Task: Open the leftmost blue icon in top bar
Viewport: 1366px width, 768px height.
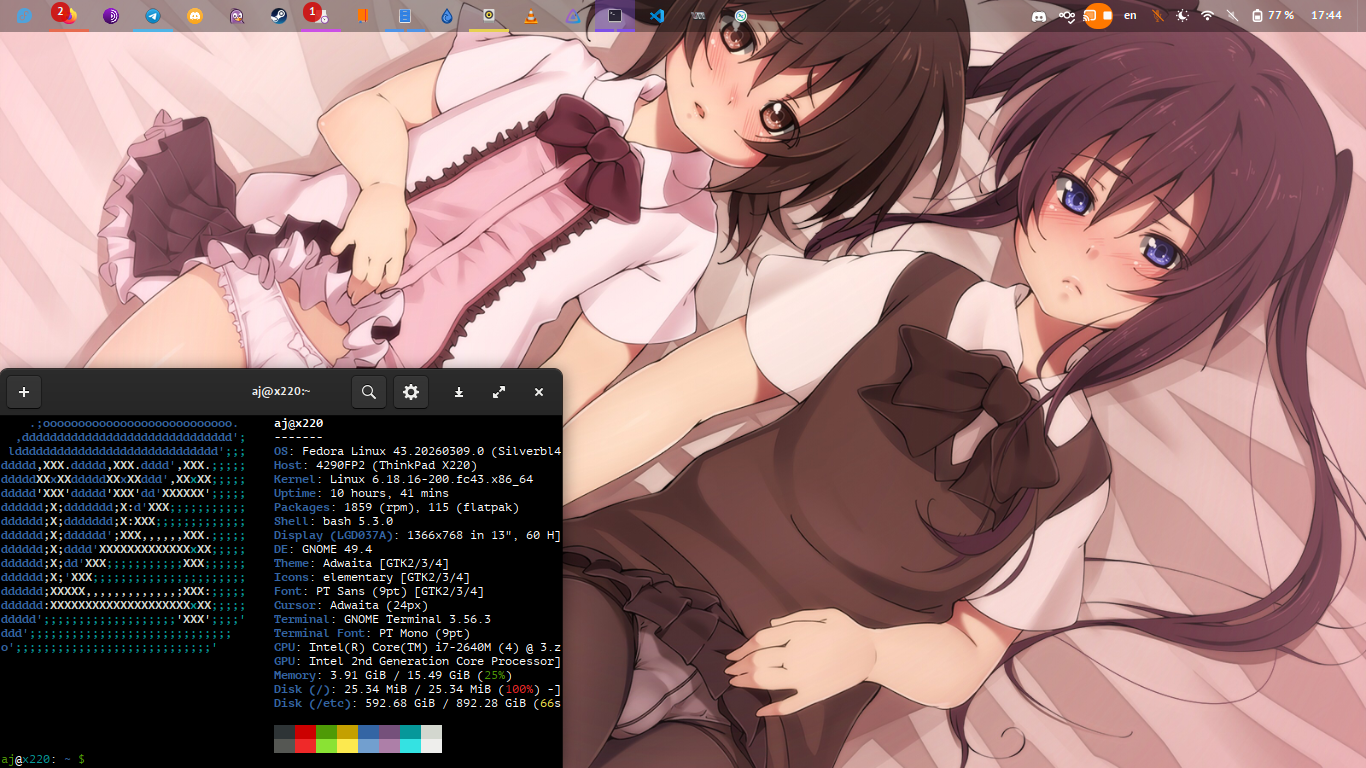Action: click(24, 16)
